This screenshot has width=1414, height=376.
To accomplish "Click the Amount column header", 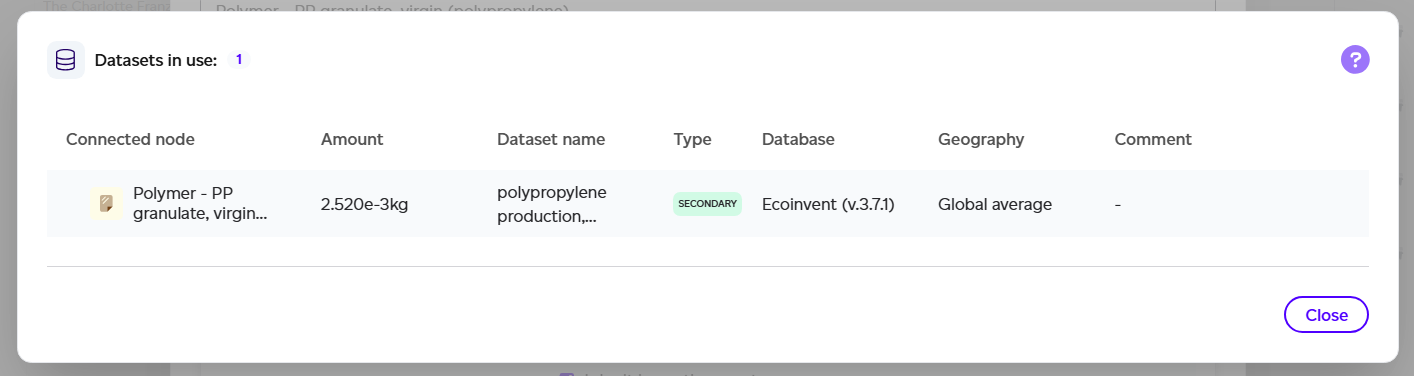I will click(352, 139).
